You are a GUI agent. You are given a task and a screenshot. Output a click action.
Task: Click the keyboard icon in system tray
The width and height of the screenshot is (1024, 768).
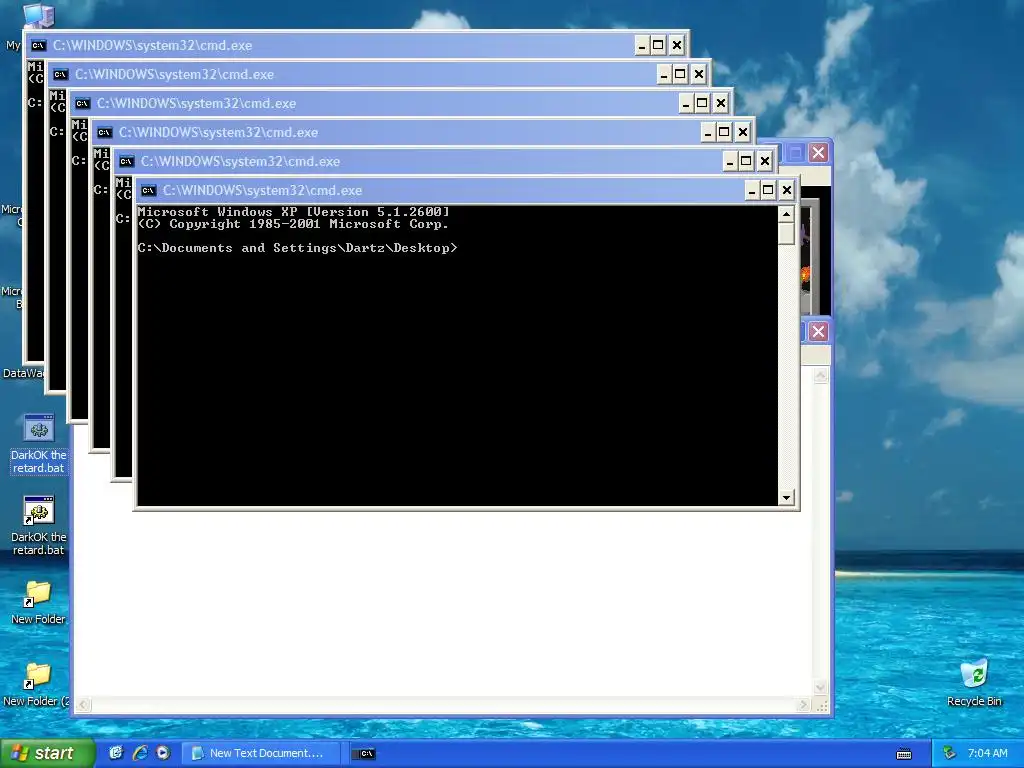click(x=904, y=754)
